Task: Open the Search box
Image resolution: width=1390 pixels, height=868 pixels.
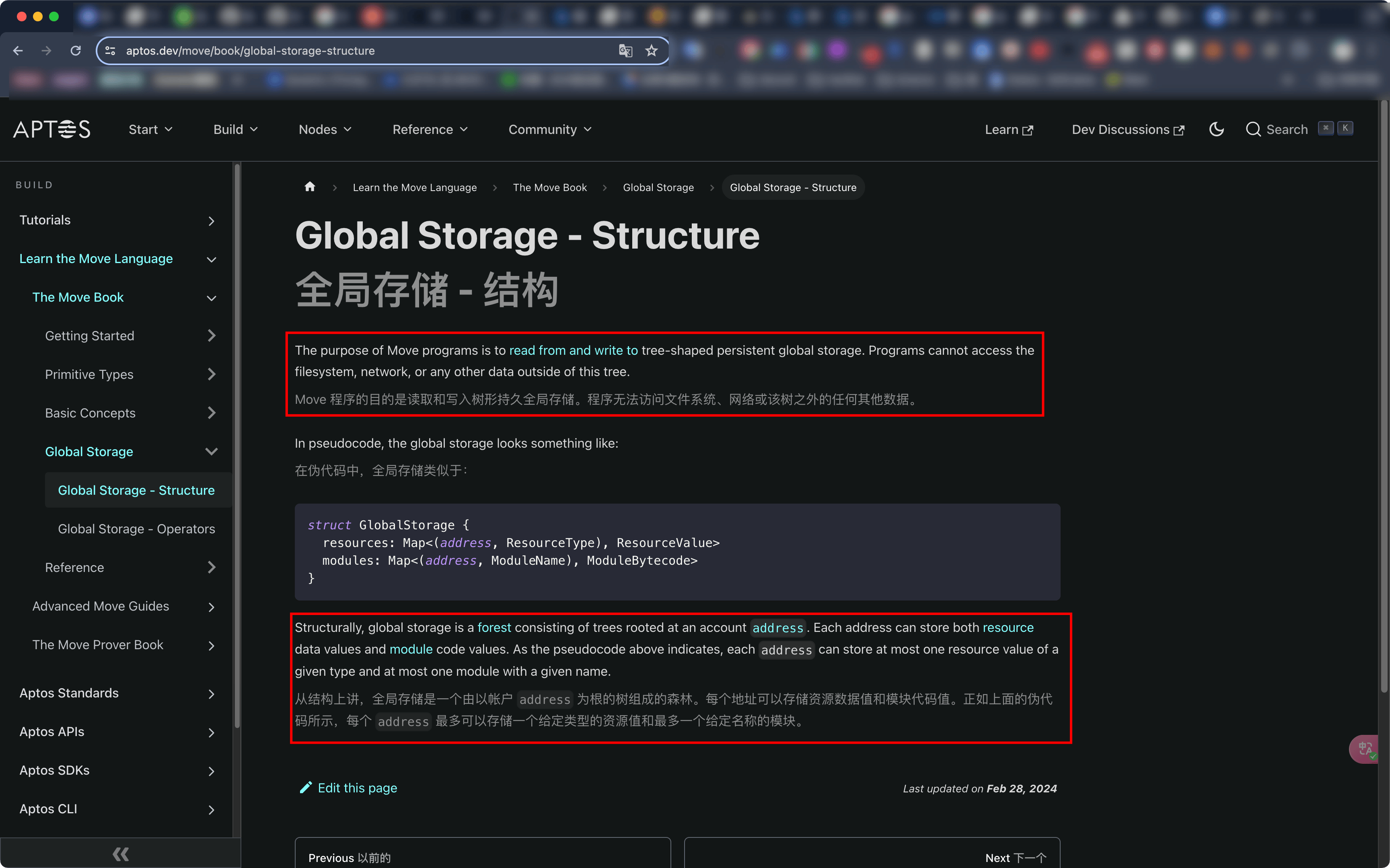Action: [x=1300, y=129]
